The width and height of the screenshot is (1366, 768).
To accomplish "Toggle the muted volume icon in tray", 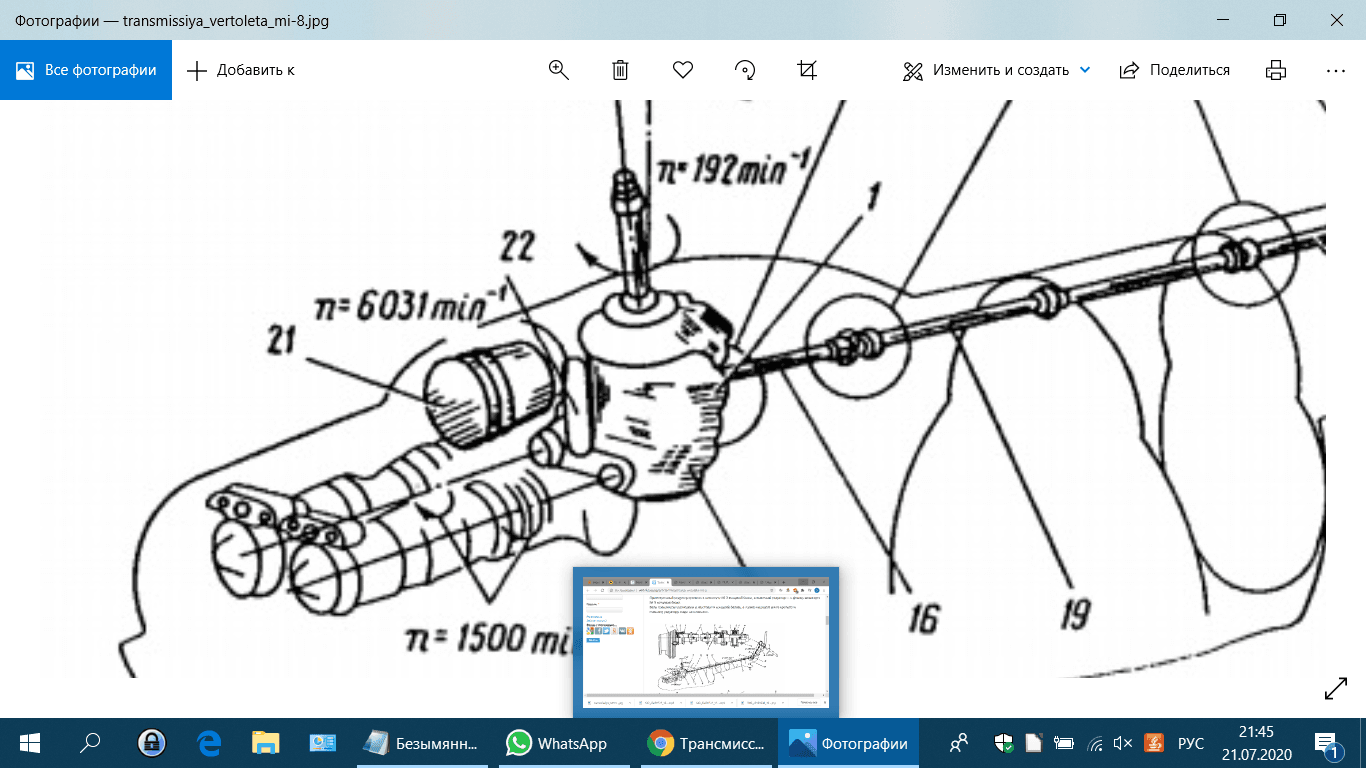I will (x=1123, y=743).
